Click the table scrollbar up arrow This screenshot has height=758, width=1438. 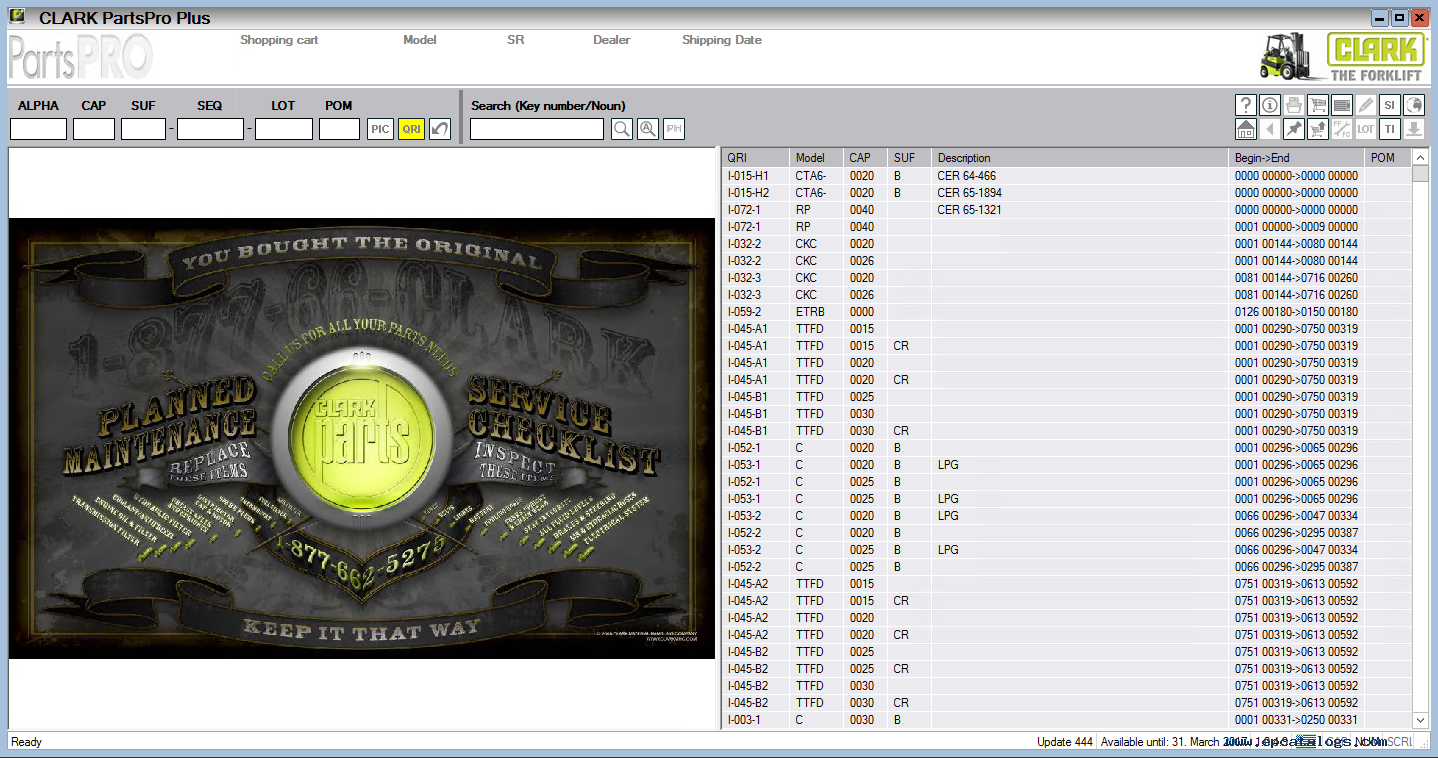tap(1420, 158)
